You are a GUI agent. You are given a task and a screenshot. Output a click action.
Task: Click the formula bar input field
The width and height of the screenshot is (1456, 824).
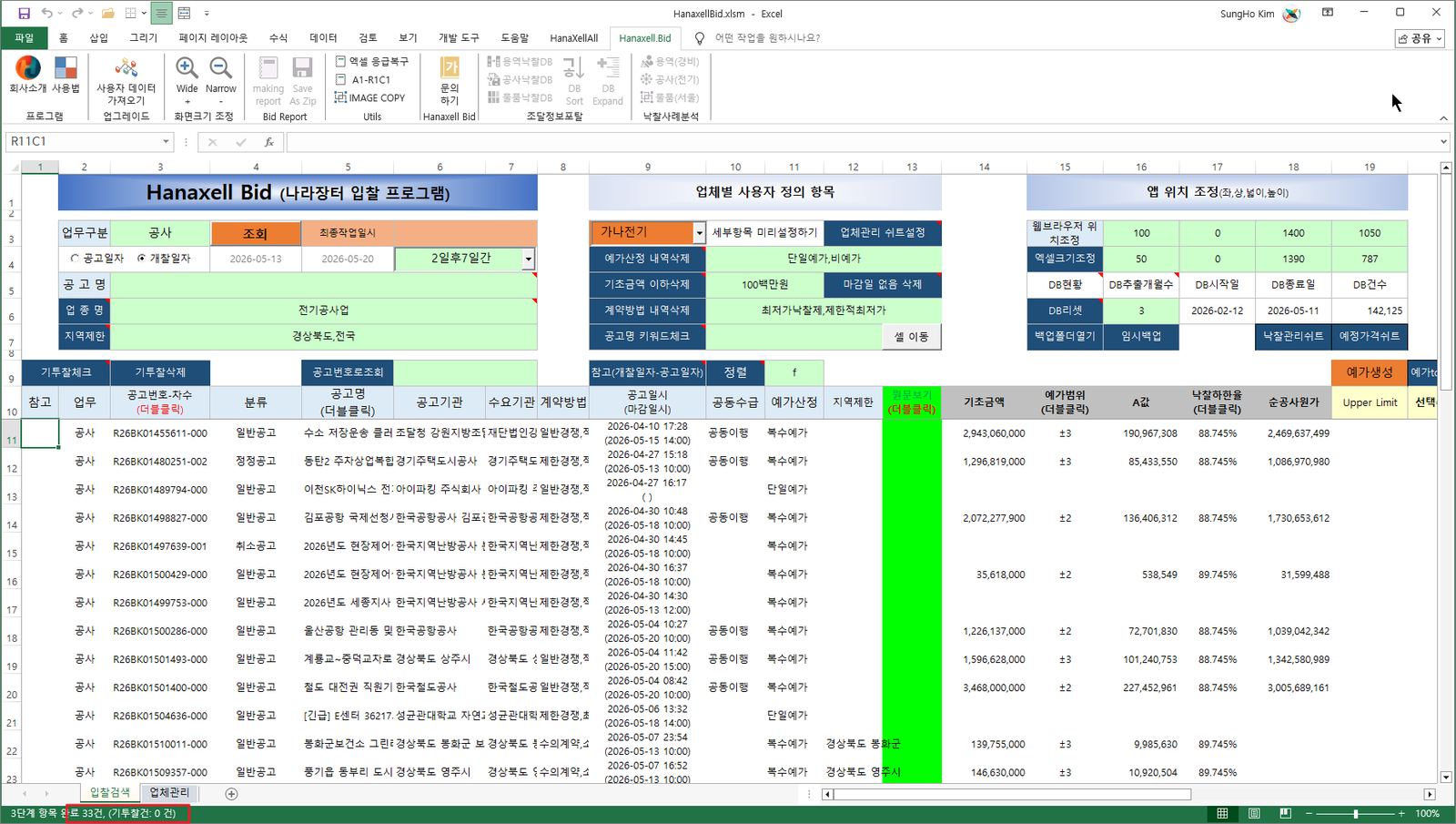[861, 142]
